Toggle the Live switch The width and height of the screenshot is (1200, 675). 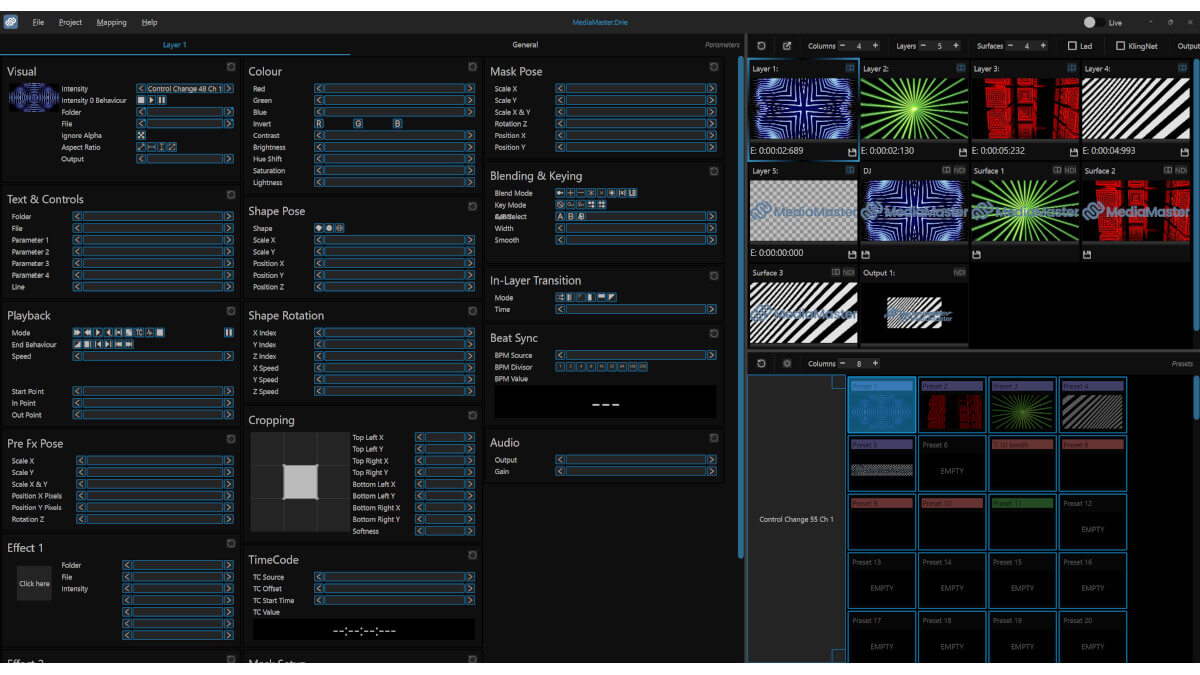coord(1095,22)
